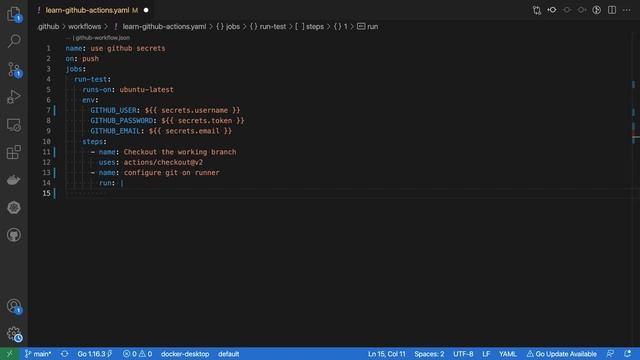Click 'configure git on runner' text
The height and width of the screenshot is (360, 640).
pos(171,173)
